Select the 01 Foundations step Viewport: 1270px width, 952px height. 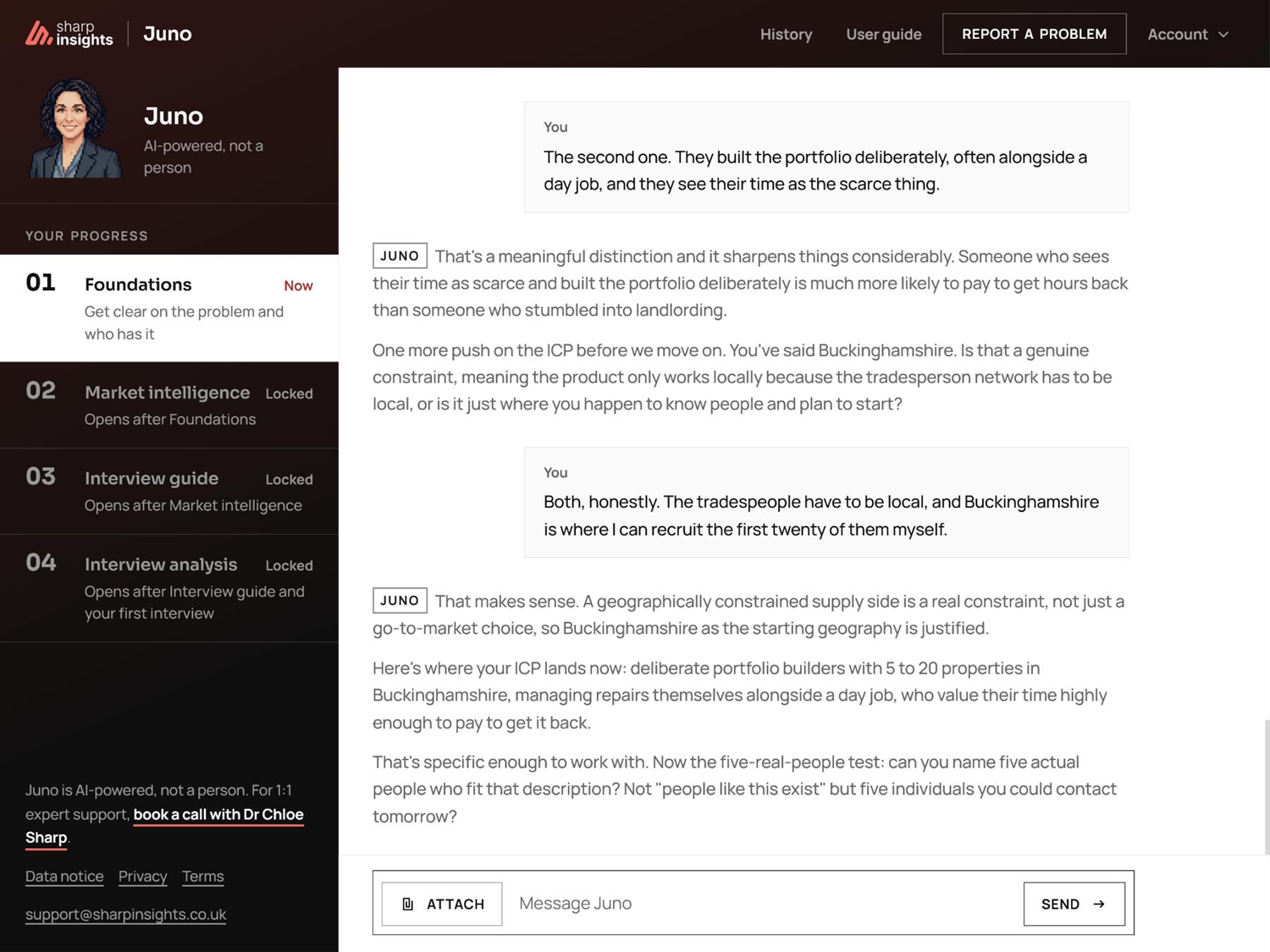(169, 308)
